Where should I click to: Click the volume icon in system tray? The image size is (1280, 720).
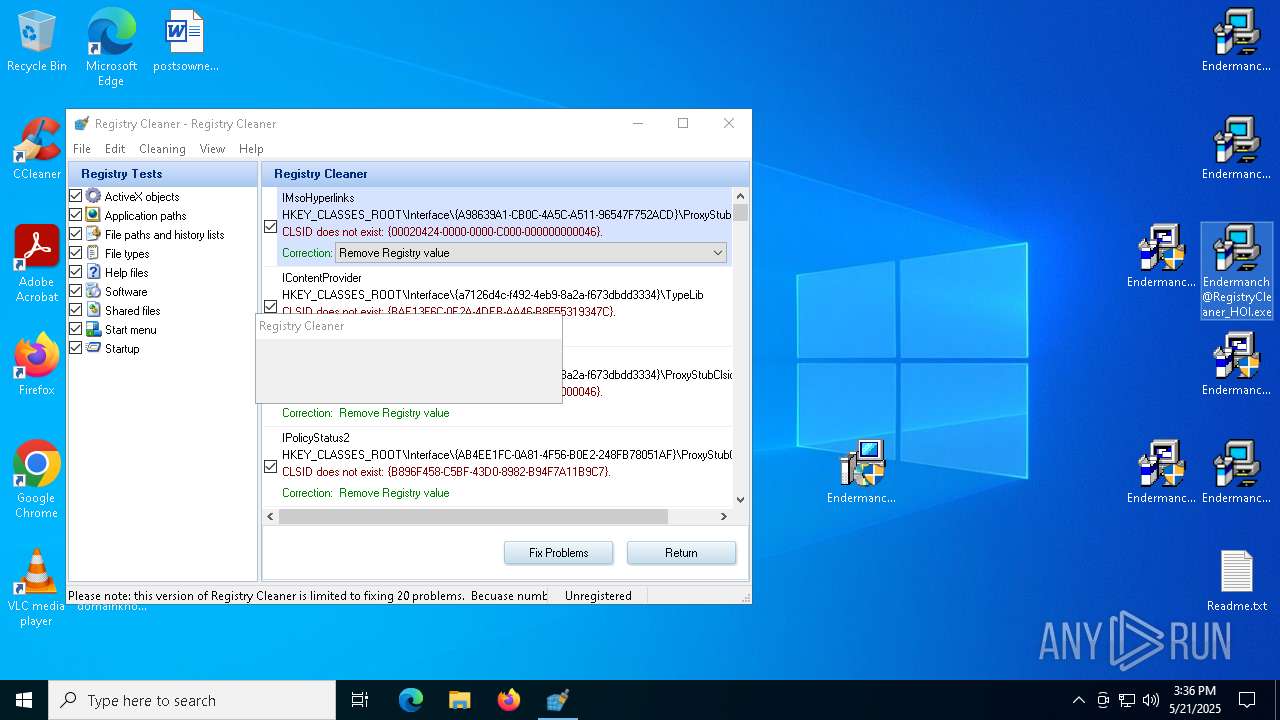(1151, 700)
